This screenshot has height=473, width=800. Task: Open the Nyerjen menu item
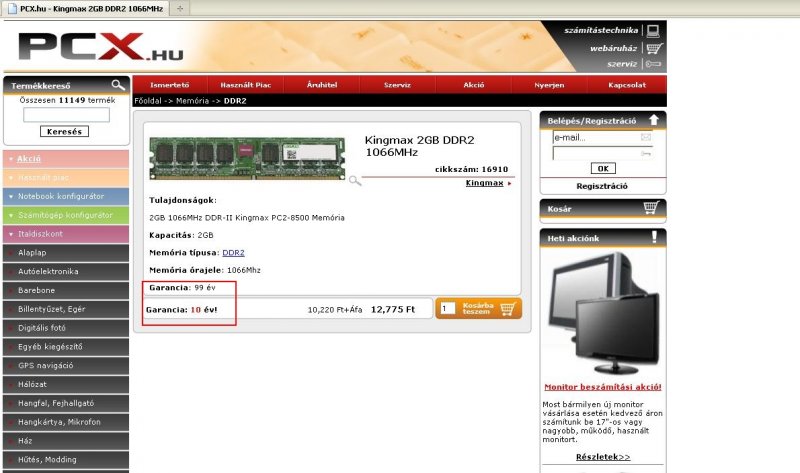(549, 85)
